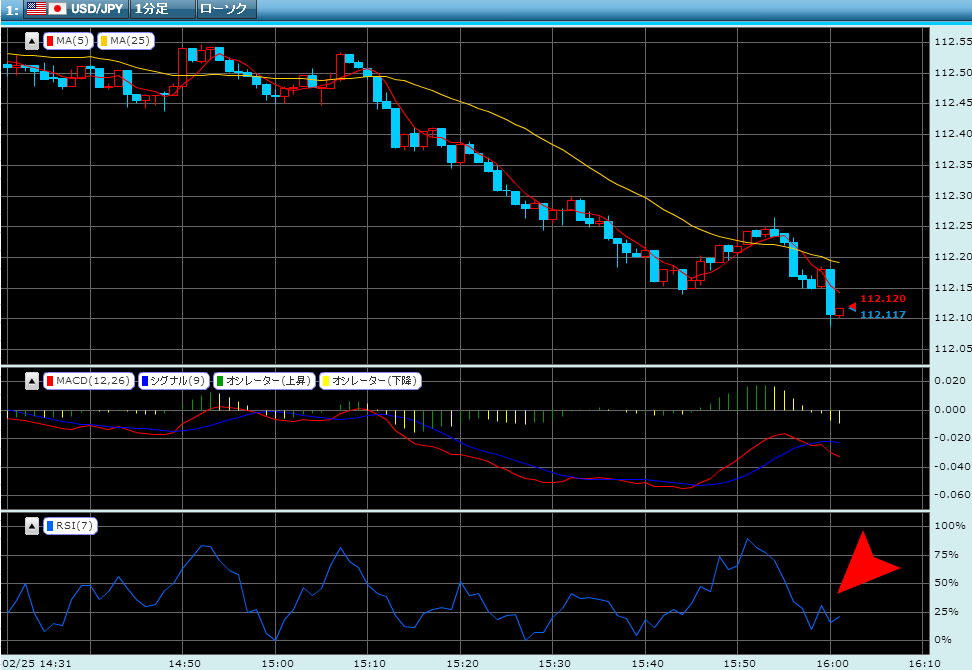Click the small red current-price marker
The image size is (972, 670).
[852, 307]
